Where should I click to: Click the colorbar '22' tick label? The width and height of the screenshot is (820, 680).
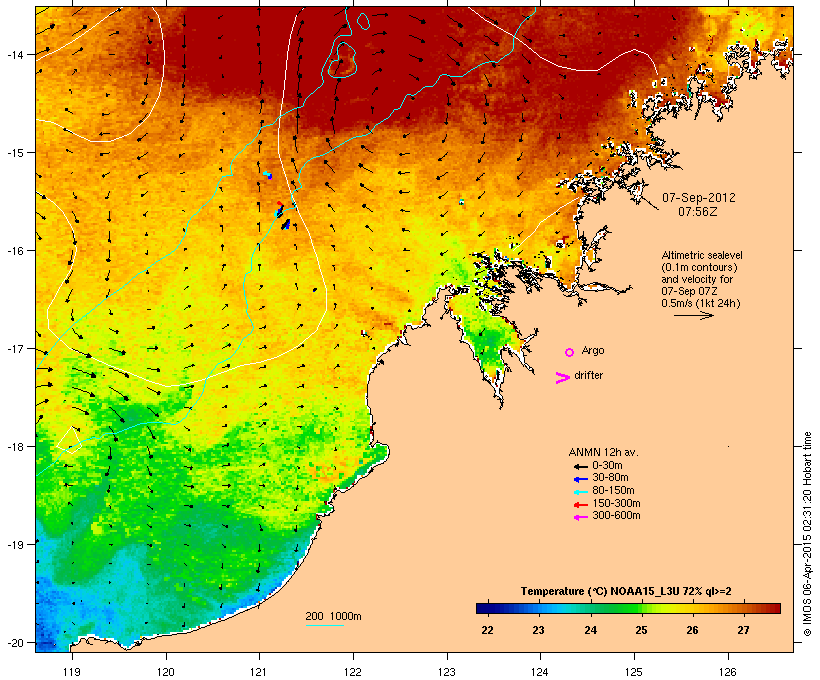[487, 630]
